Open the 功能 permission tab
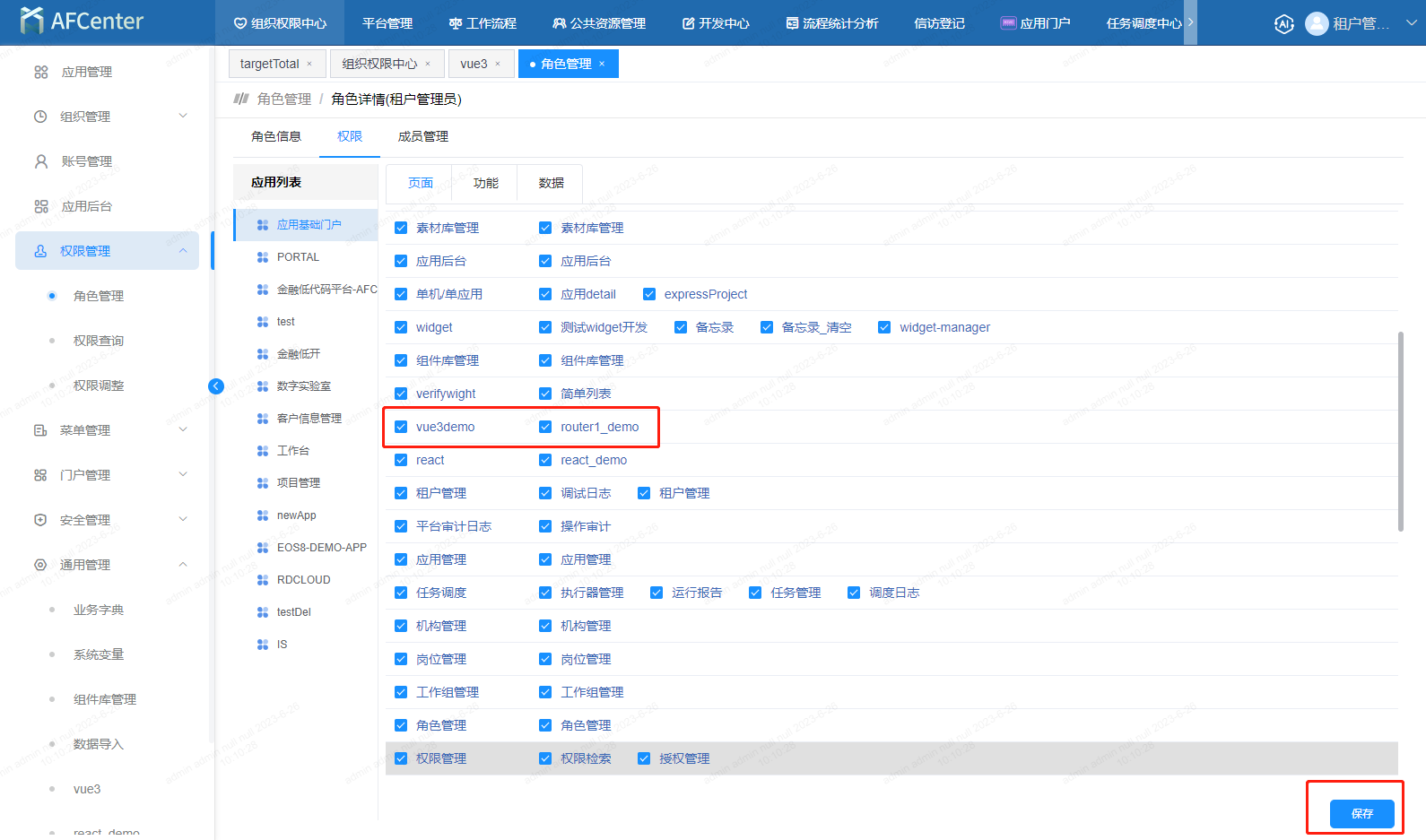 click(485, 183)
